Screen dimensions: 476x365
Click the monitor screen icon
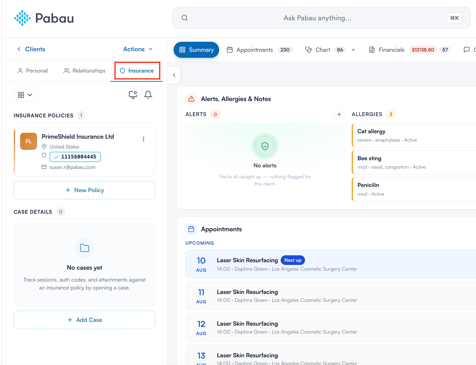point(133,95)
